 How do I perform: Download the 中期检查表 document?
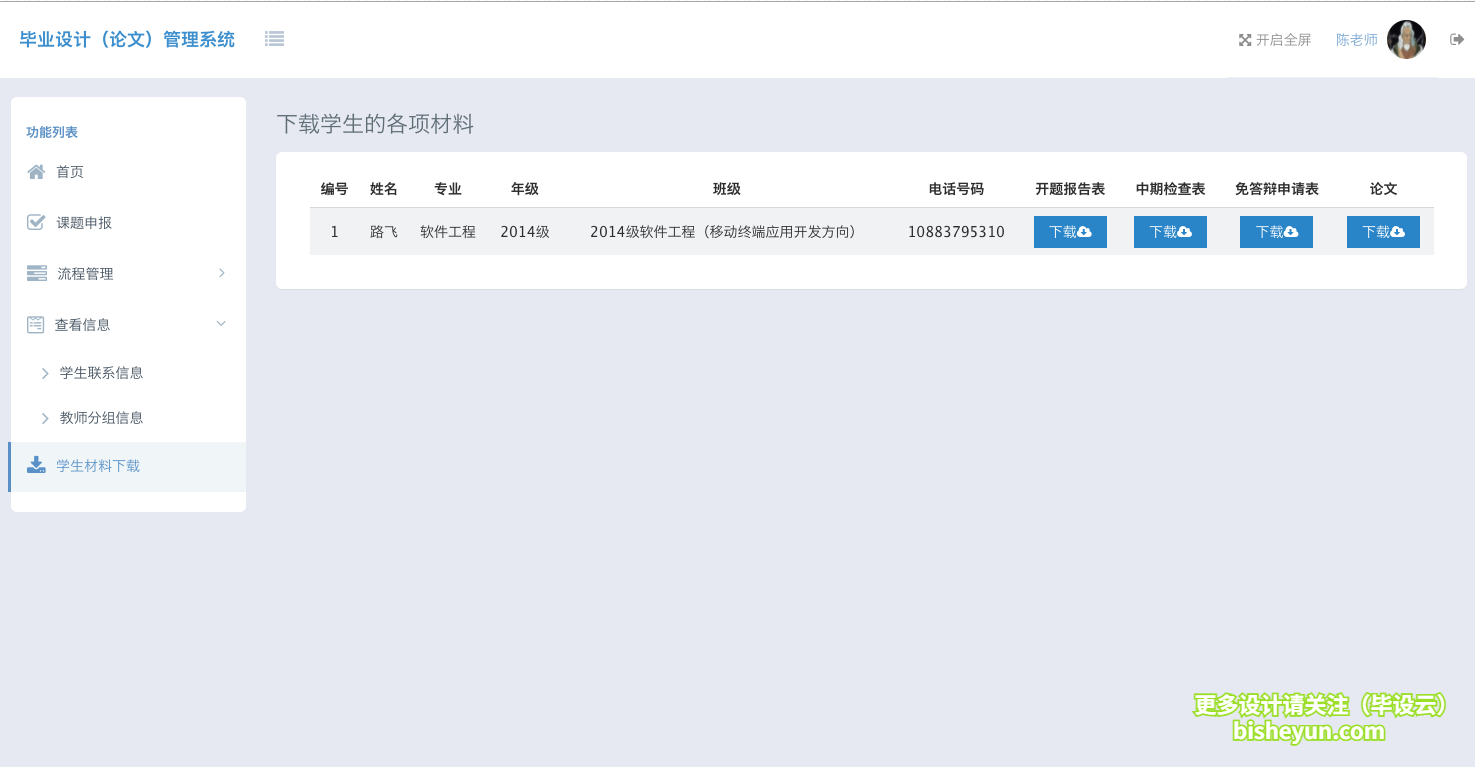1170,231
